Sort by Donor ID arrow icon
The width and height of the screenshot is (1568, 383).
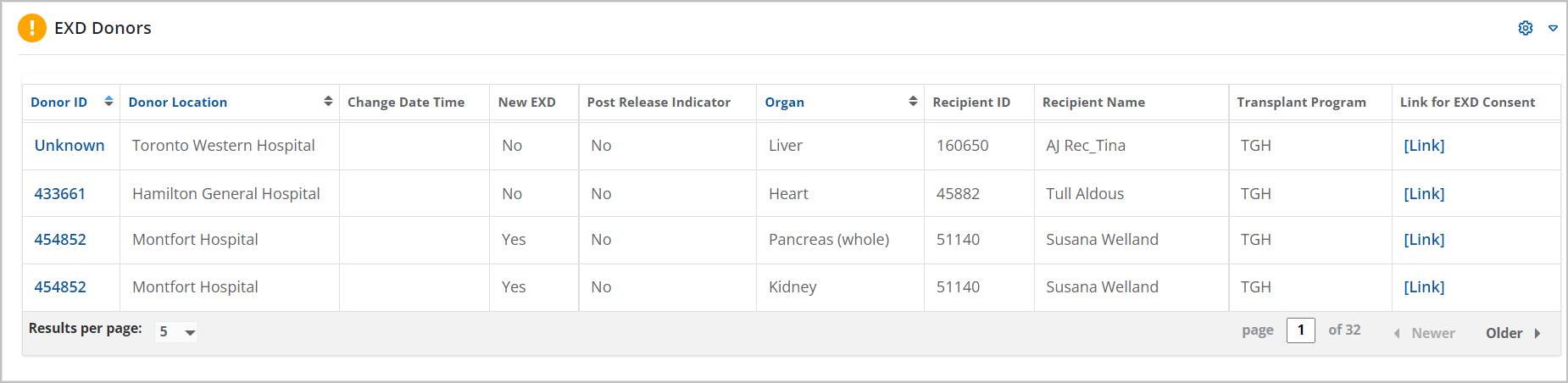[x=108, y=102]
